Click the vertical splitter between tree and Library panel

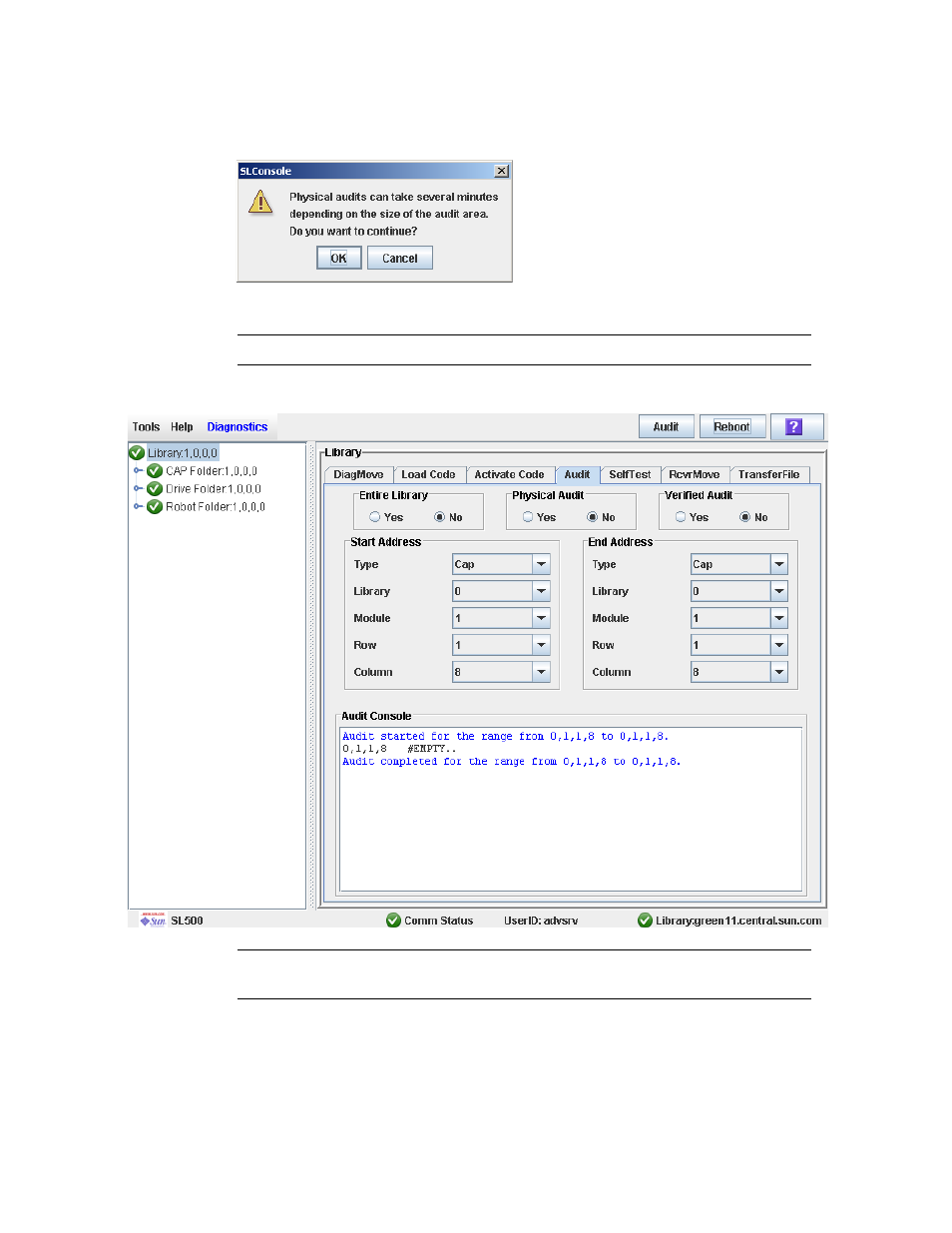tap(311, 676)
